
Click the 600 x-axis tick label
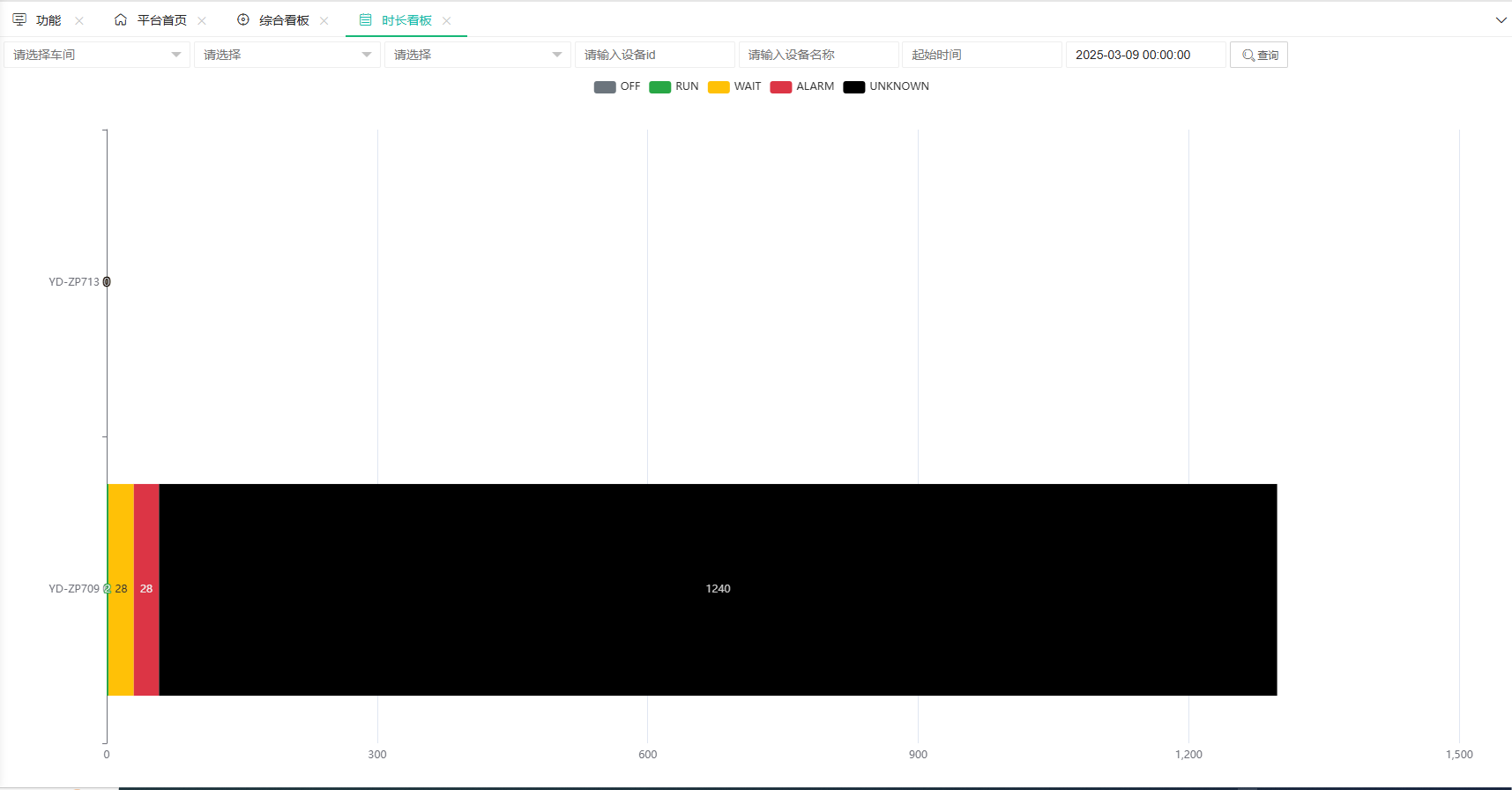(x=648, y=755)
